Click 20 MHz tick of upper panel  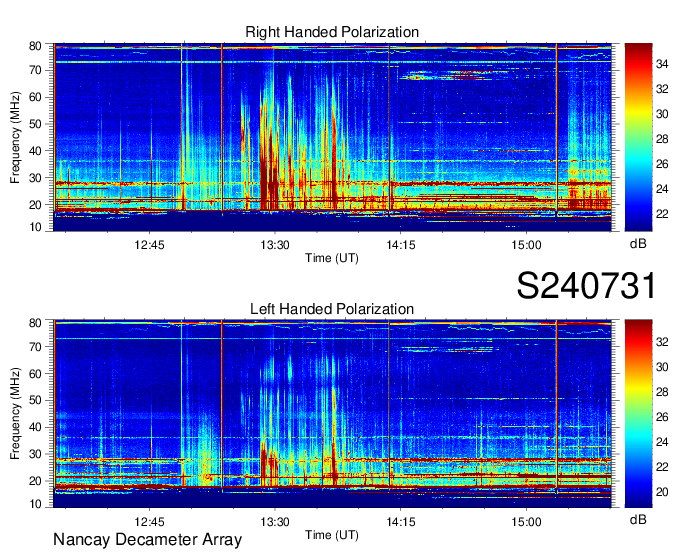(x=35, y=205)
